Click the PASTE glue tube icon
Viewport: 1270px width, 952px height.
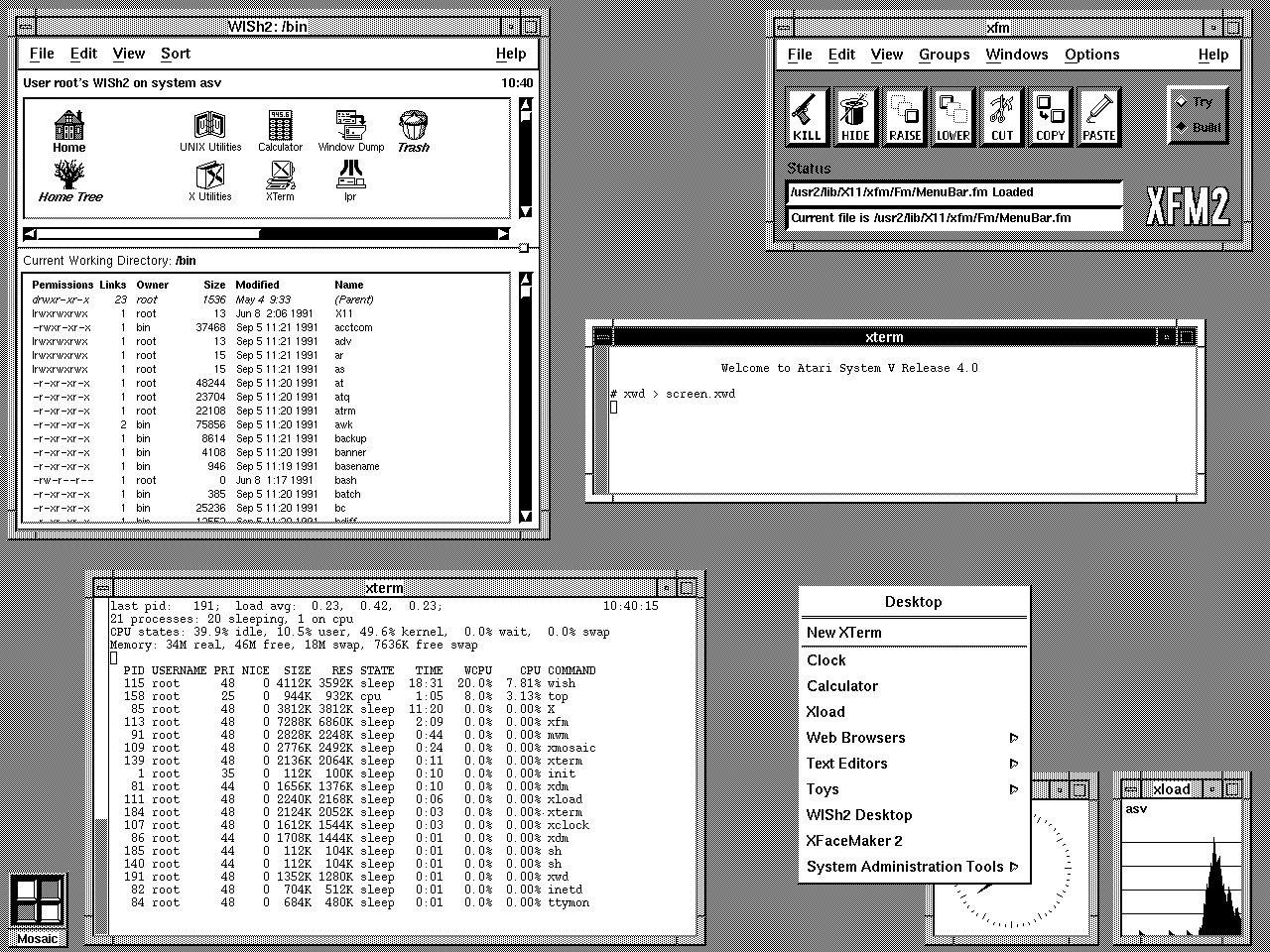(x=1098, y=116)
